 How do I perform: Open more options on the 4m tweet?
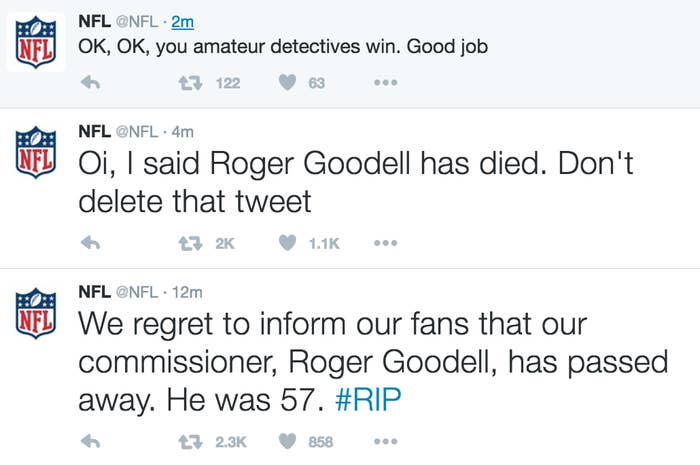[386, 243]
